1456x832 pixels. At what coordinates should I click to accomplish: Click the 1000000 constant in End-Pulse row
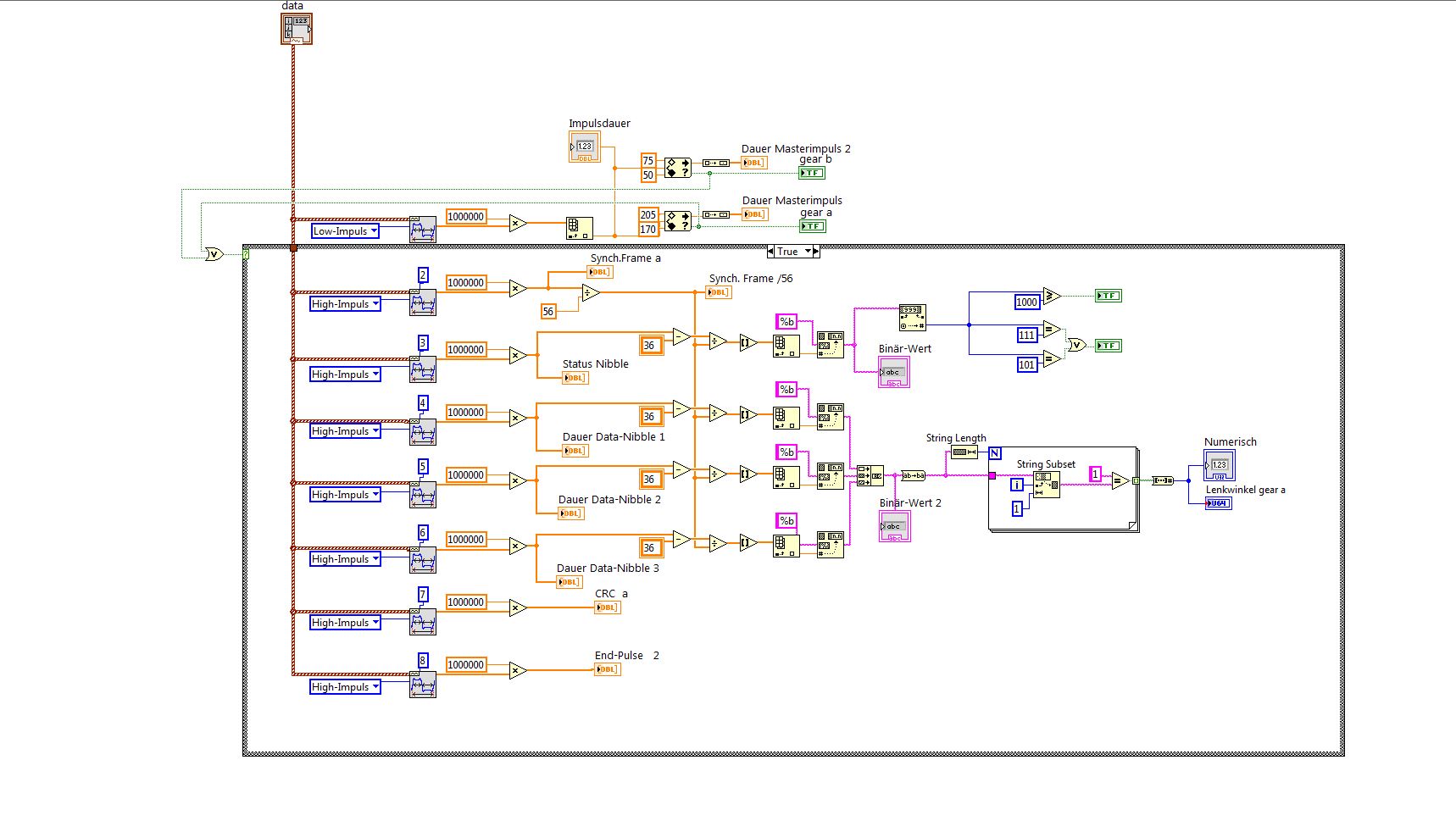465,664
